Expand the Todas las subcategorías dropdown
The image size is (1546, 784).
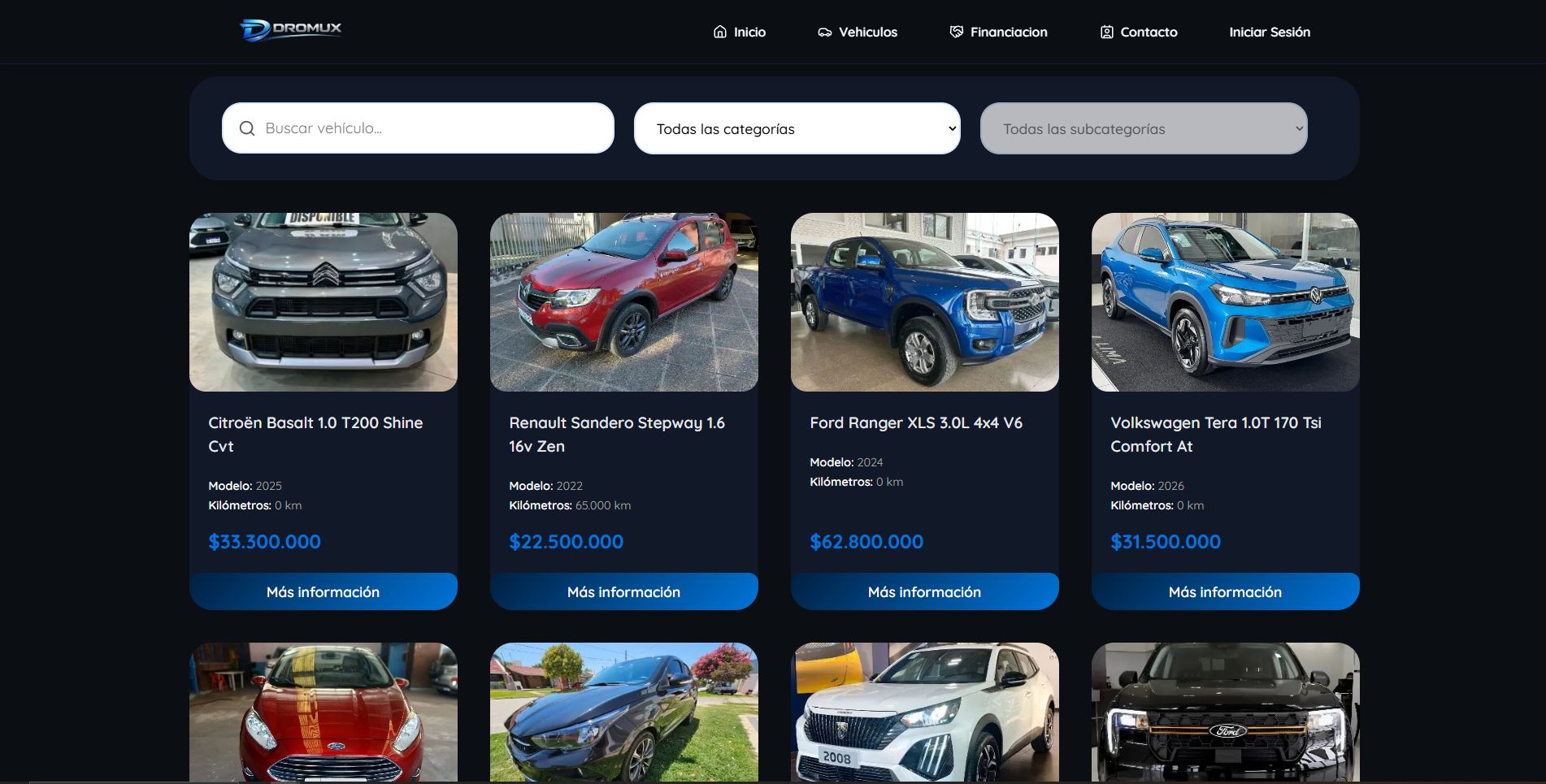[x=1143, y=128]
